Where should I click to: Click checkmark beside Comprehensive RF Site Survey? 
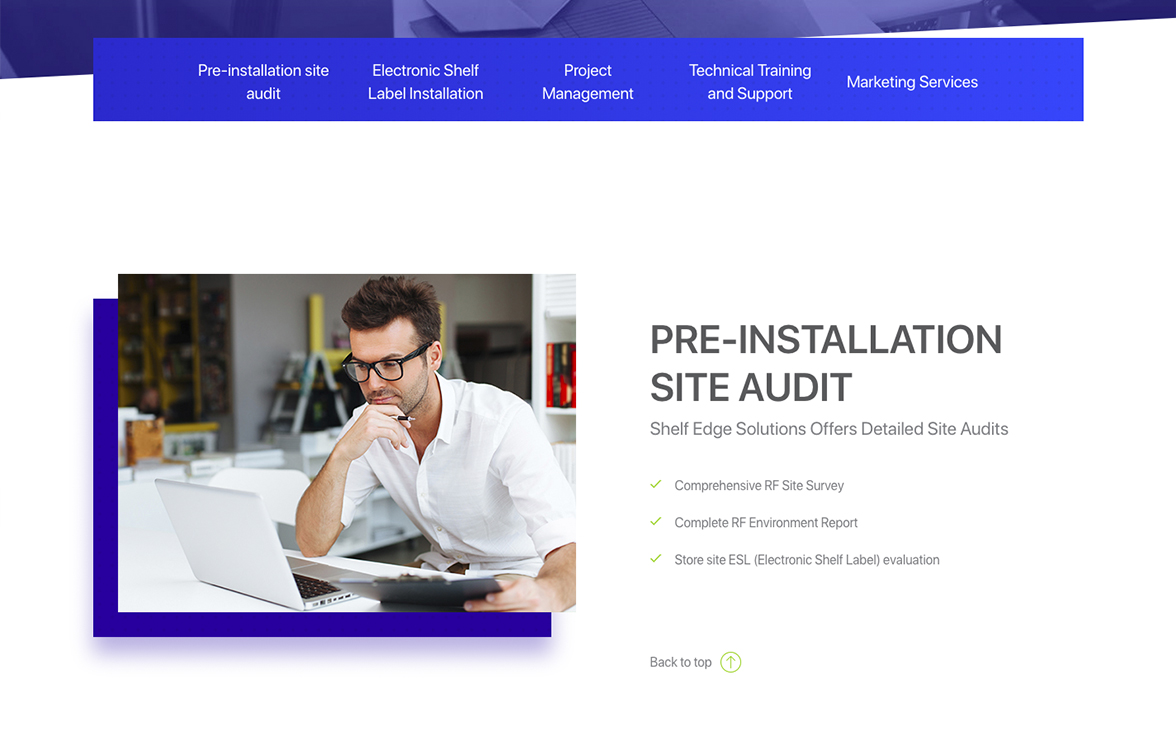[x=656, y=484]
